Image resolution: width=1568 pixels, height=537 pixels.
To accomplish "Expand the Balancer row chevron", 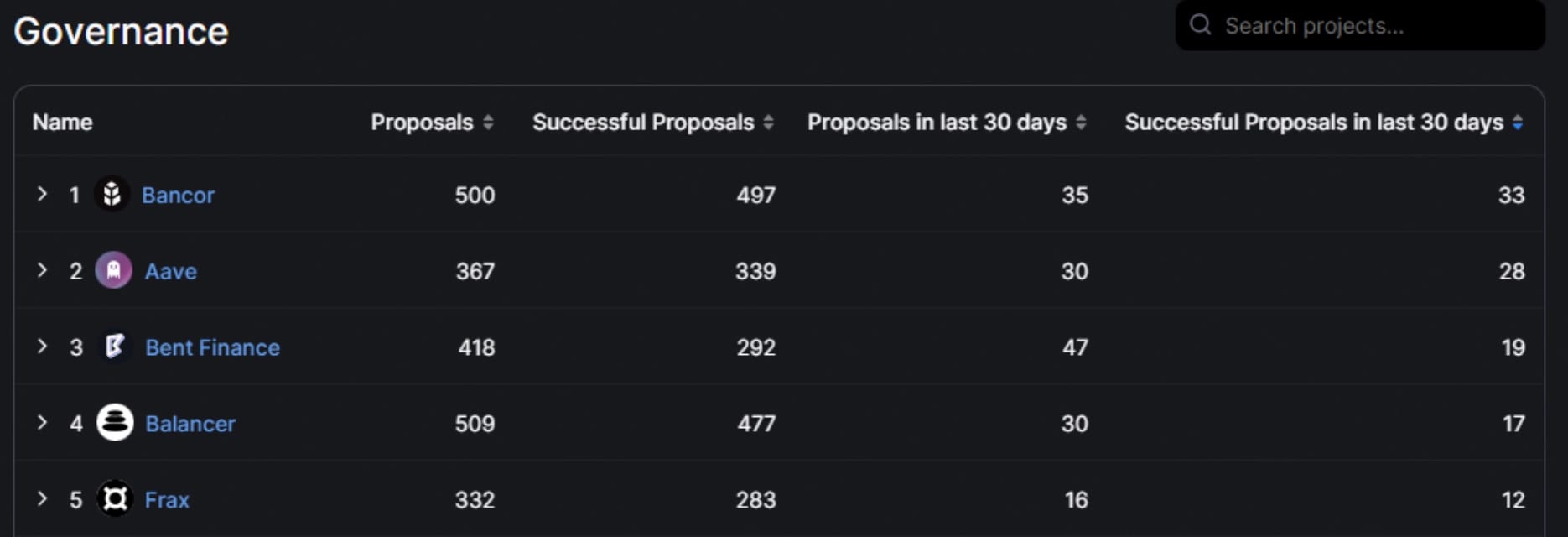I will 42,422.
